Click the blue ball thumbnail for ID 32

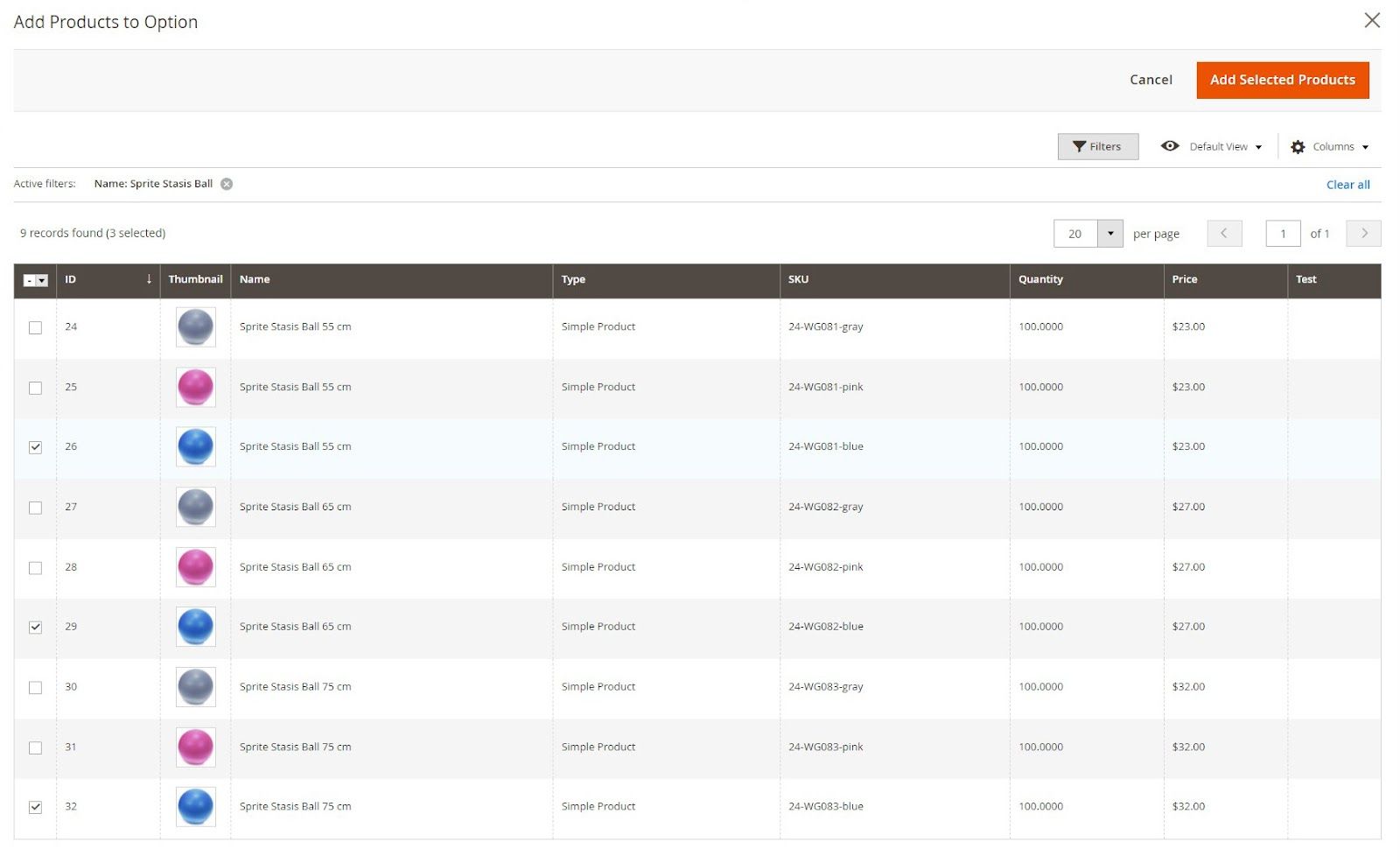pyautogui.click(x=196, y=808)
